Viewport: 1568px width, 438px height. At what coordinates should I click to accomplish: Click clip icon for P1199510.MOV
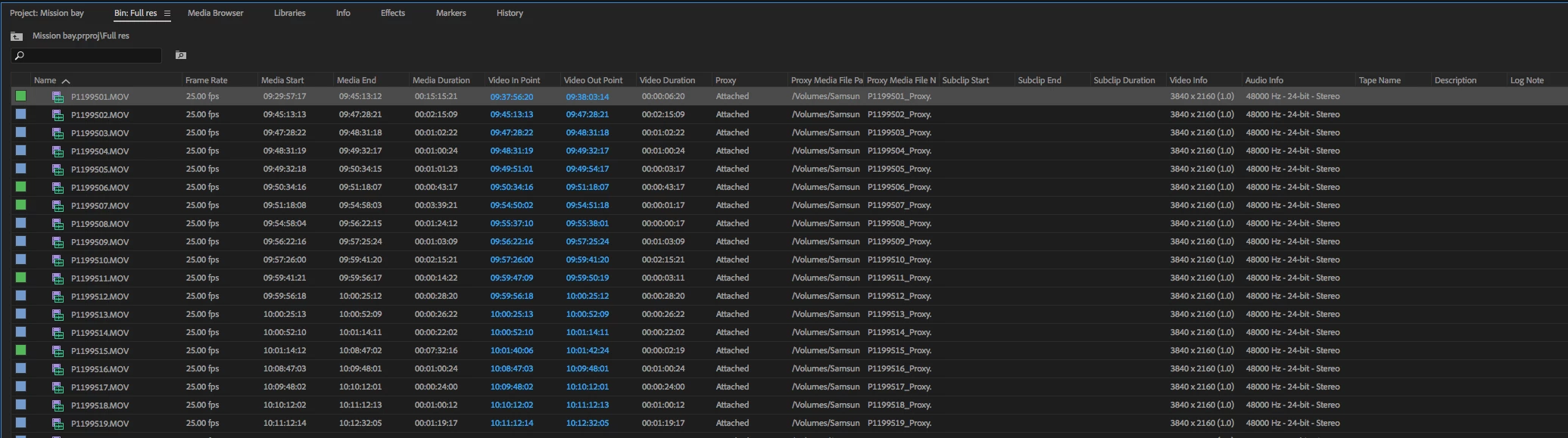[58, 260]
